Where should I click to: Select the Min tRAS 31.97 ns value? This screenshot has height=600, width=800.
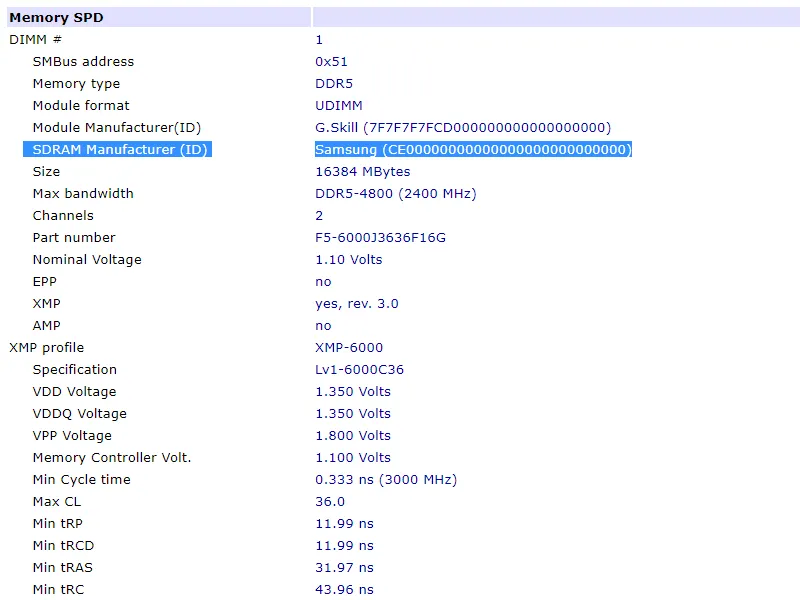(x=344, y=567)
